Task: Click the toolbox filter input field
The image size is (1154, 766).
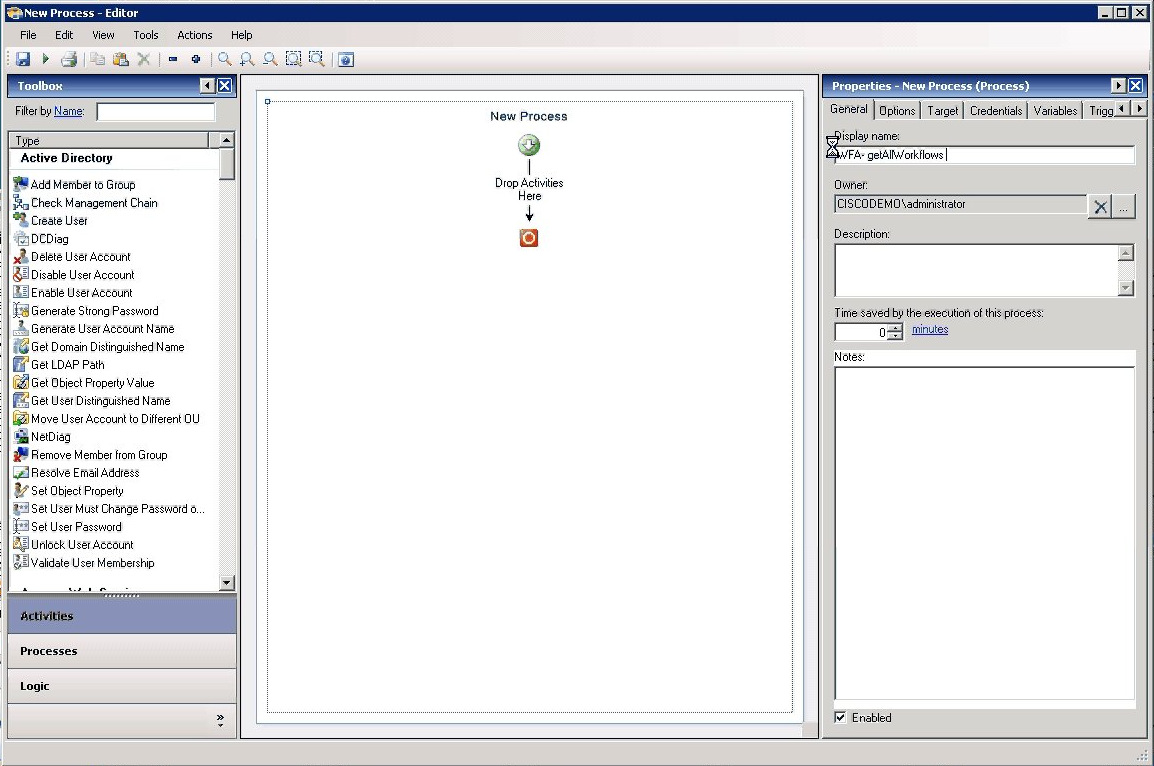Action: click(x=155, y=111)
